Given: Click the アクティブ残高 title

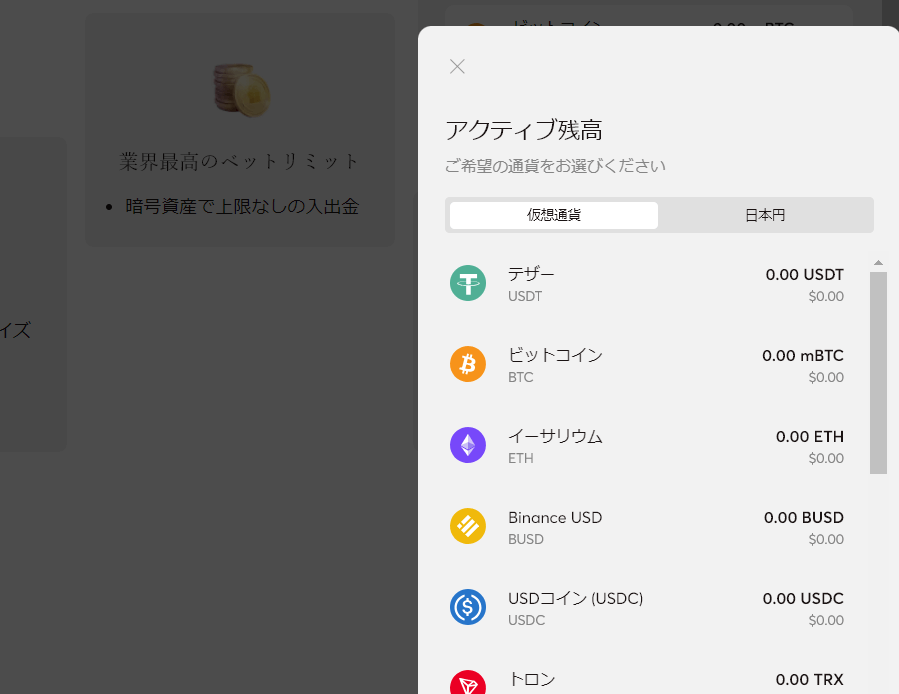Looking at the screenshot, I should [x=524, y=130].
